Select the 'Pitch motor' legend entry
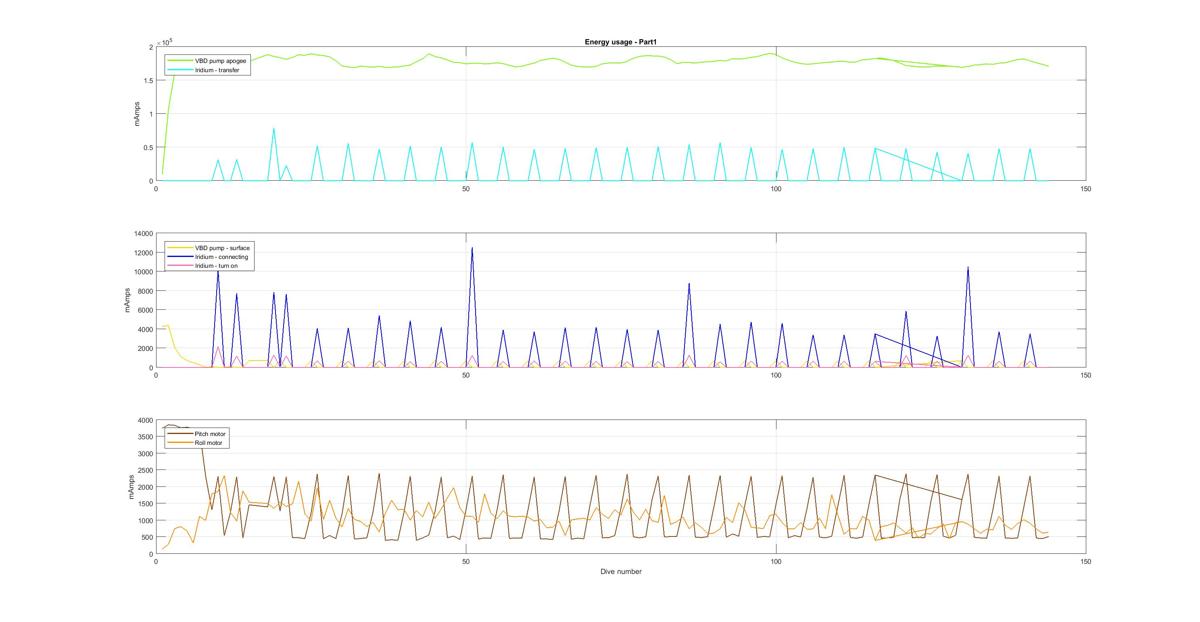 point(211,434)
